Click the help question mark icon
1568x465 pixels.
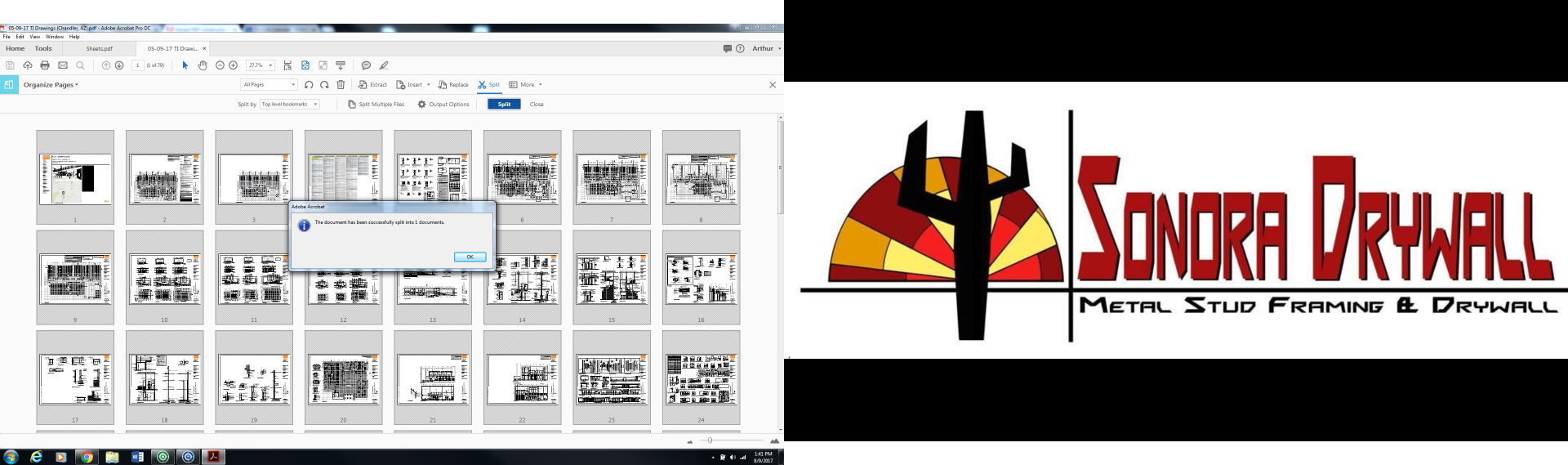(740, 48)
